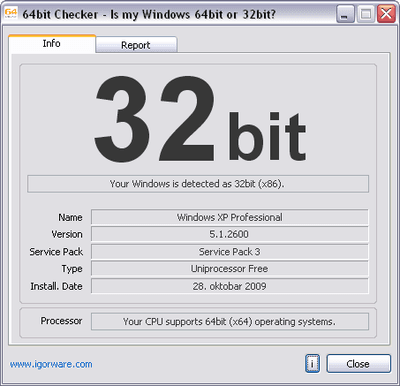The image size is (400, 386).
Task: Click the disabled maximize window button
Action: click(366, 14)
